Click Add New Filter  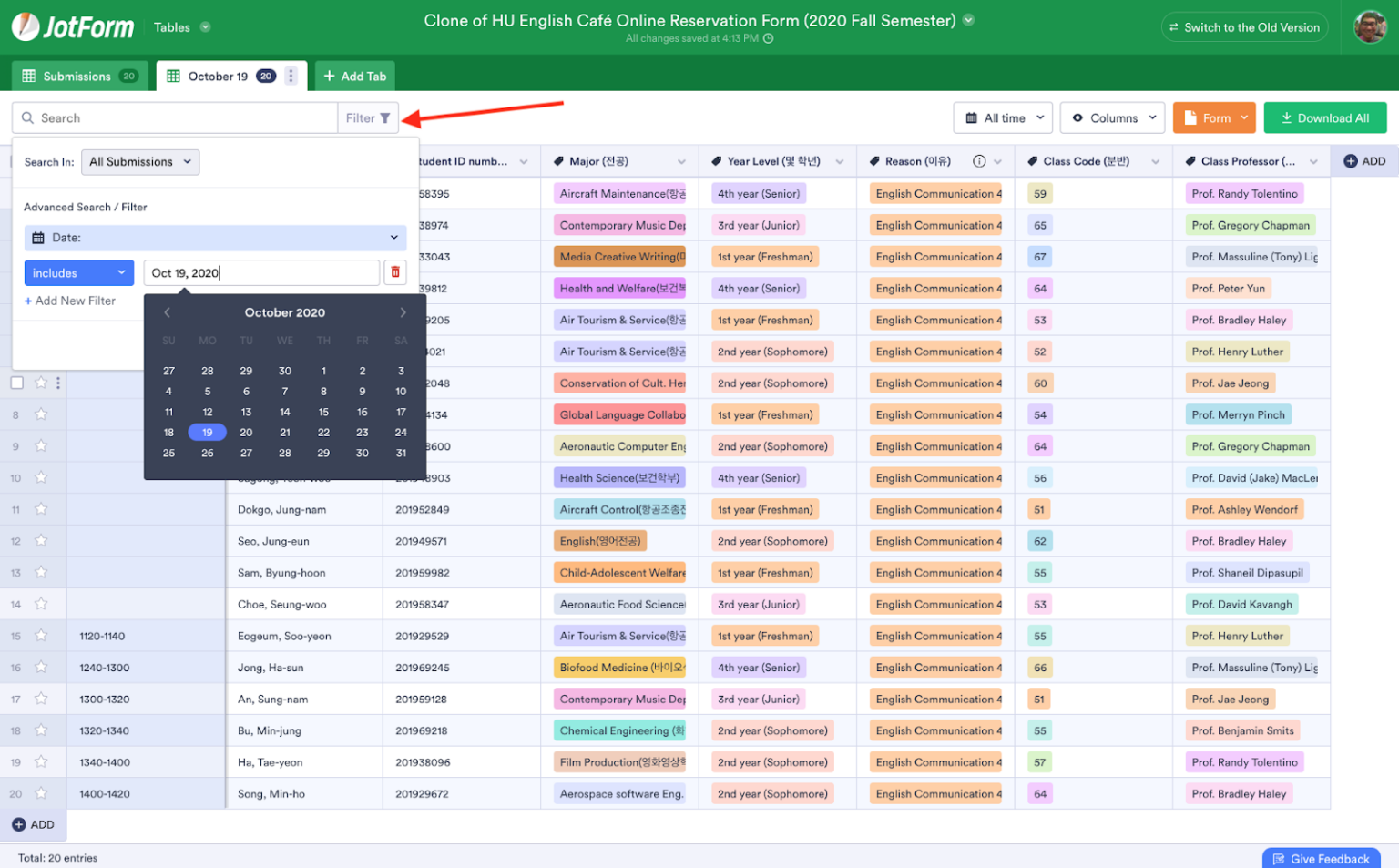(71, 301)
